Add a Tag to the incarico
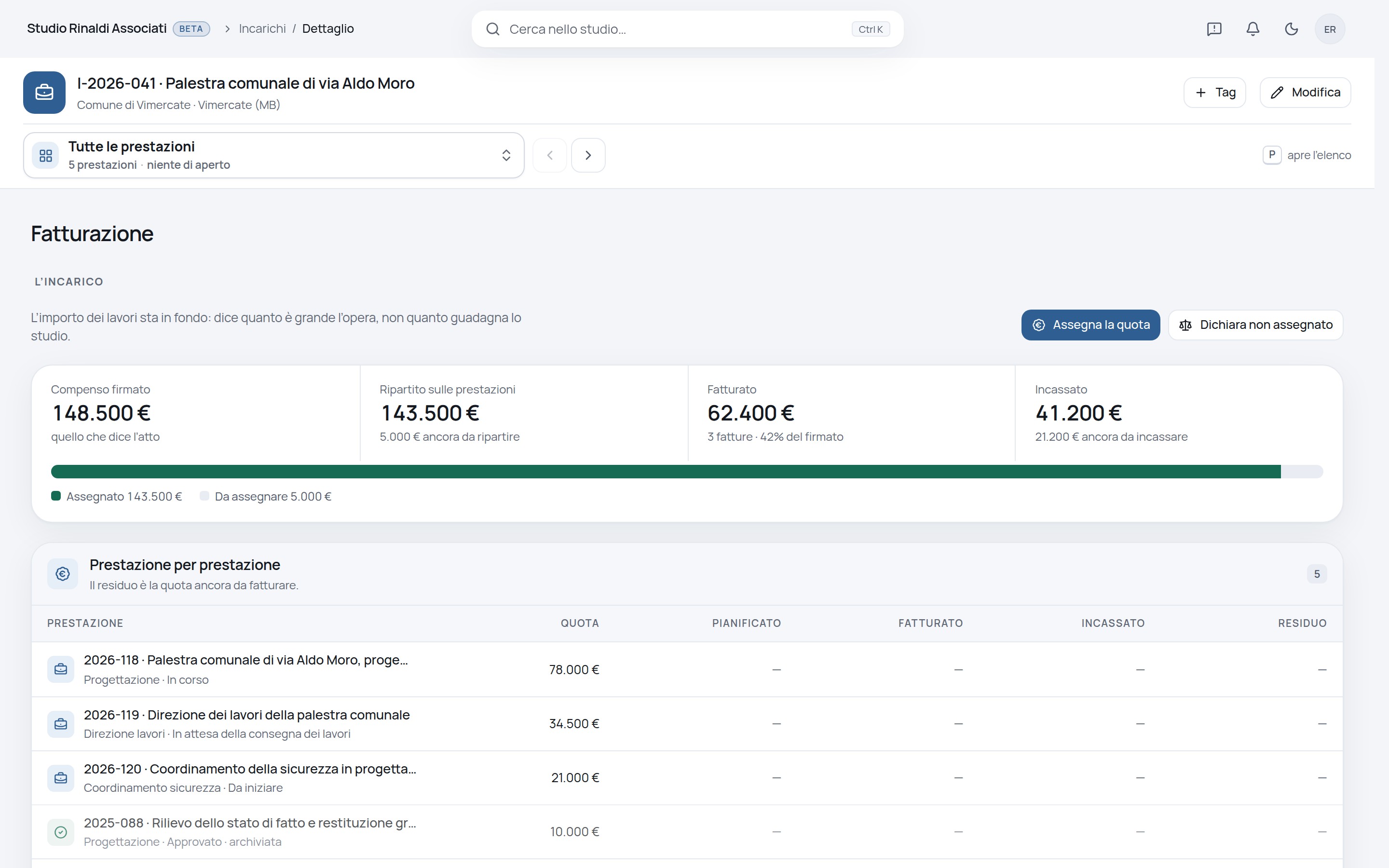1389x868 pixels. pyautogui.click(x=1214, y=93)
